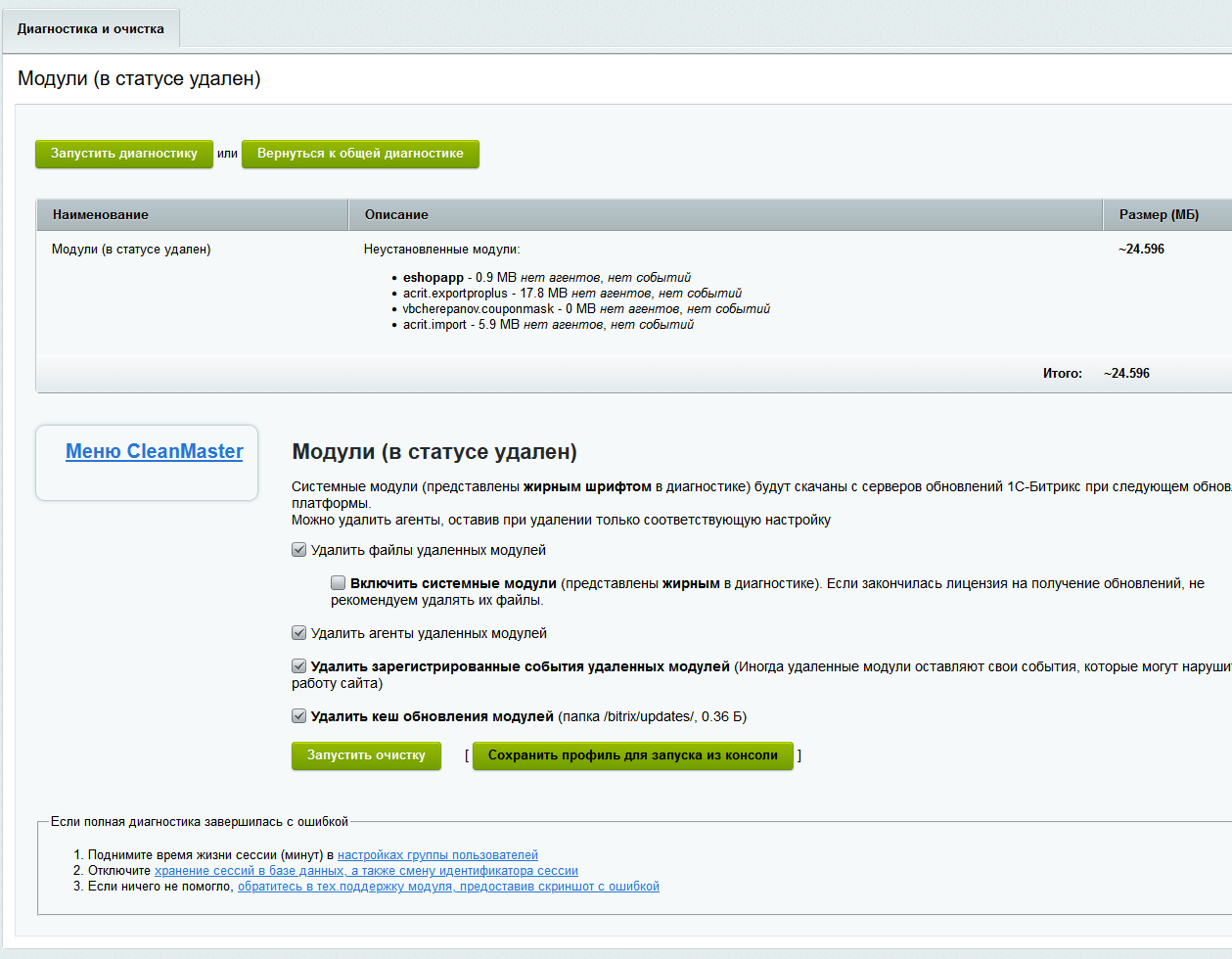
Task: Open обратитесь в тех.поддержку модуля link
Action: 448,887
